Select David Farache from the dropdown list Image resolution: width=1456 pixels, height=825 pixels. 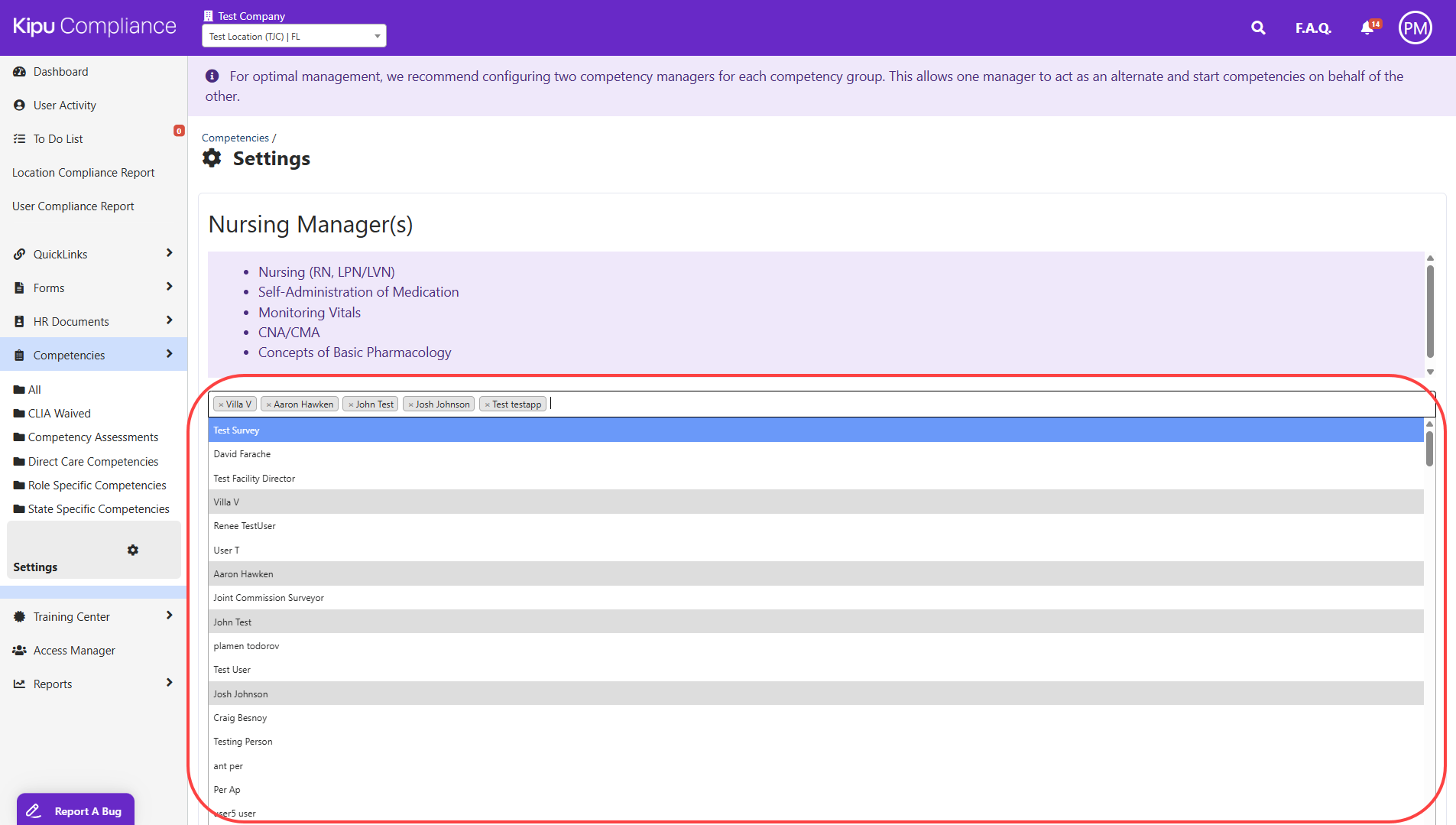point(242,454)
